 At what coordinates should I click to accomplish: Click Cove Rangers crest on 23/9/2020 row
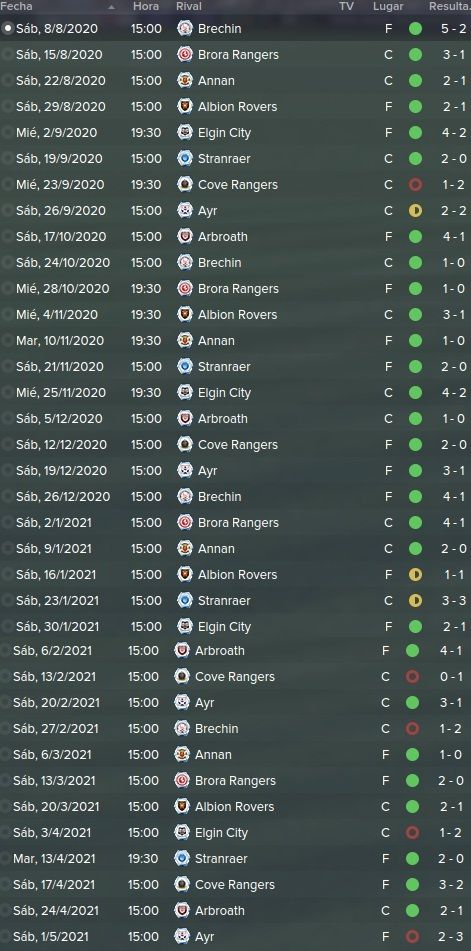coord(185,184)
